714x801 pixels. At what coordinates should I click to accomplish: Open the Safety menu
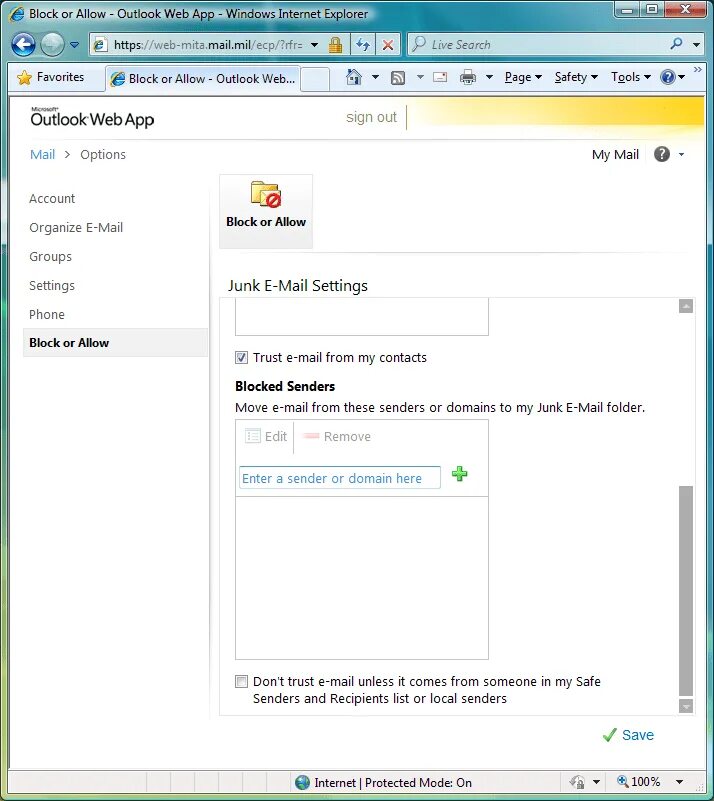(576, 77)
